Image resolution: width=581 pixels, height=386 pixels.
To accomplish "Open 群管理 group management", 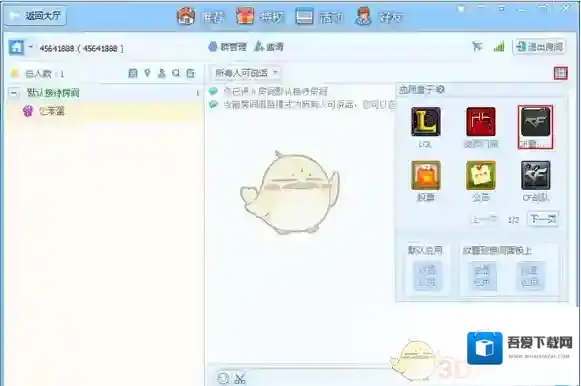I will tap(227, 47).
